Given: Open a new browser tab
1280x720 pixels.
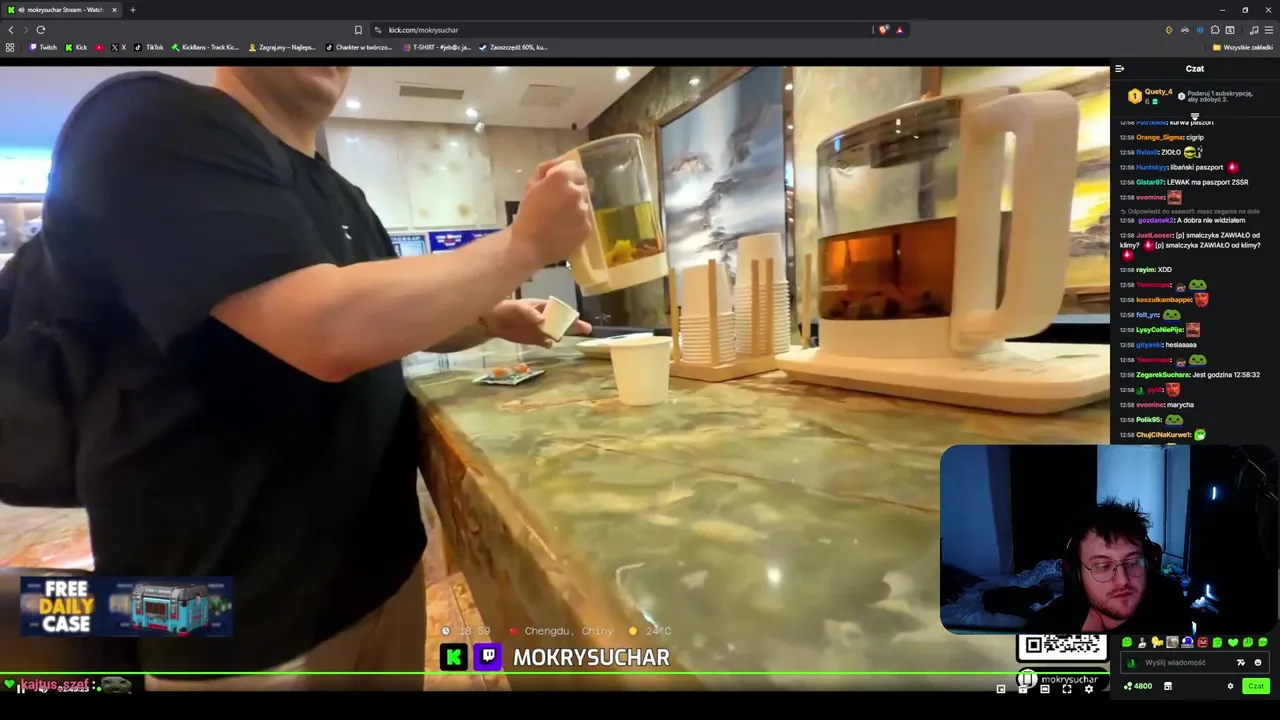Looking at the screenshot, I should pos(132,10).
